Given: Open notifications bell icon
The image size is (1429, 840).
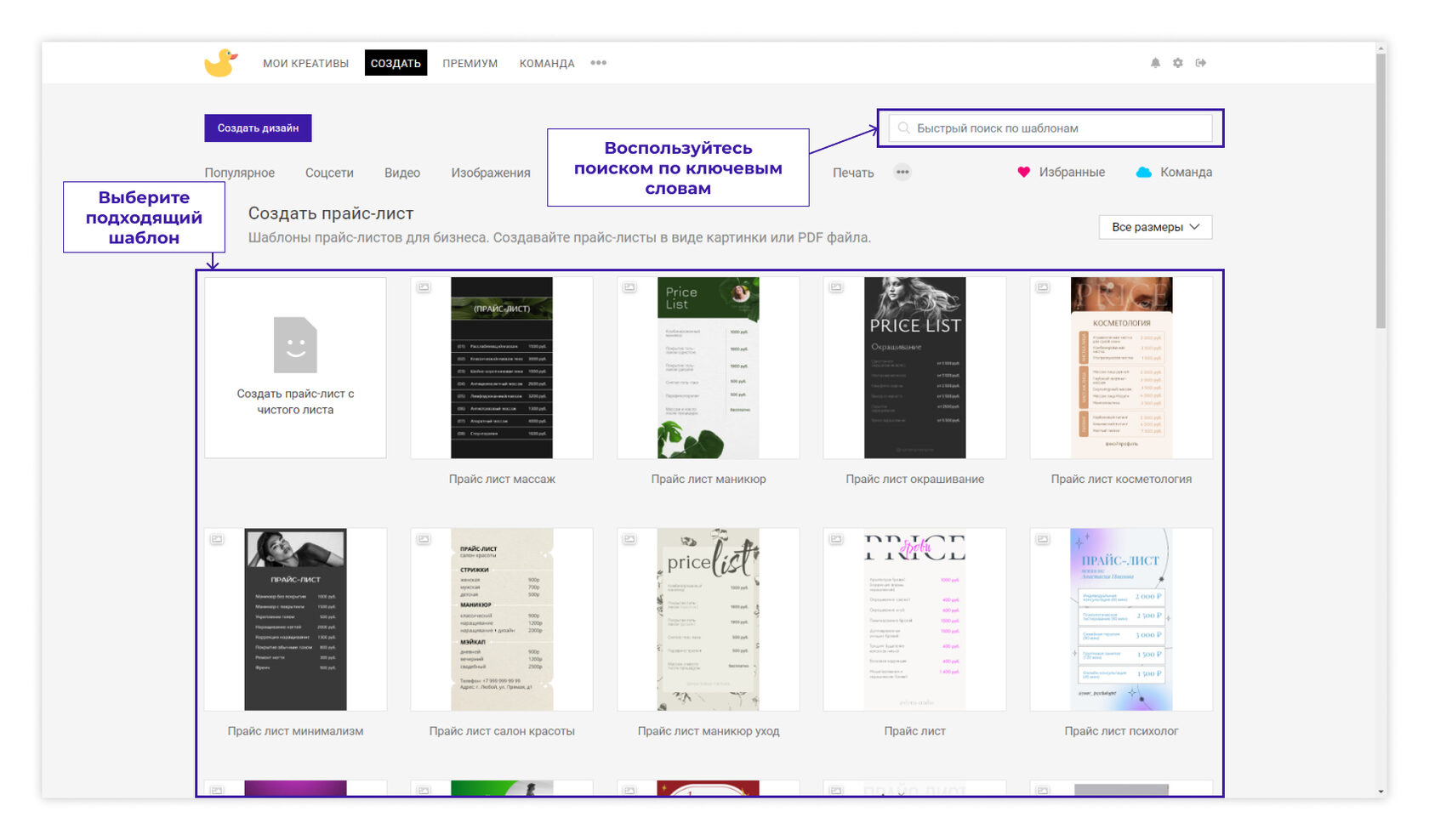Looking at the screenshot, I should (1155, 63).
